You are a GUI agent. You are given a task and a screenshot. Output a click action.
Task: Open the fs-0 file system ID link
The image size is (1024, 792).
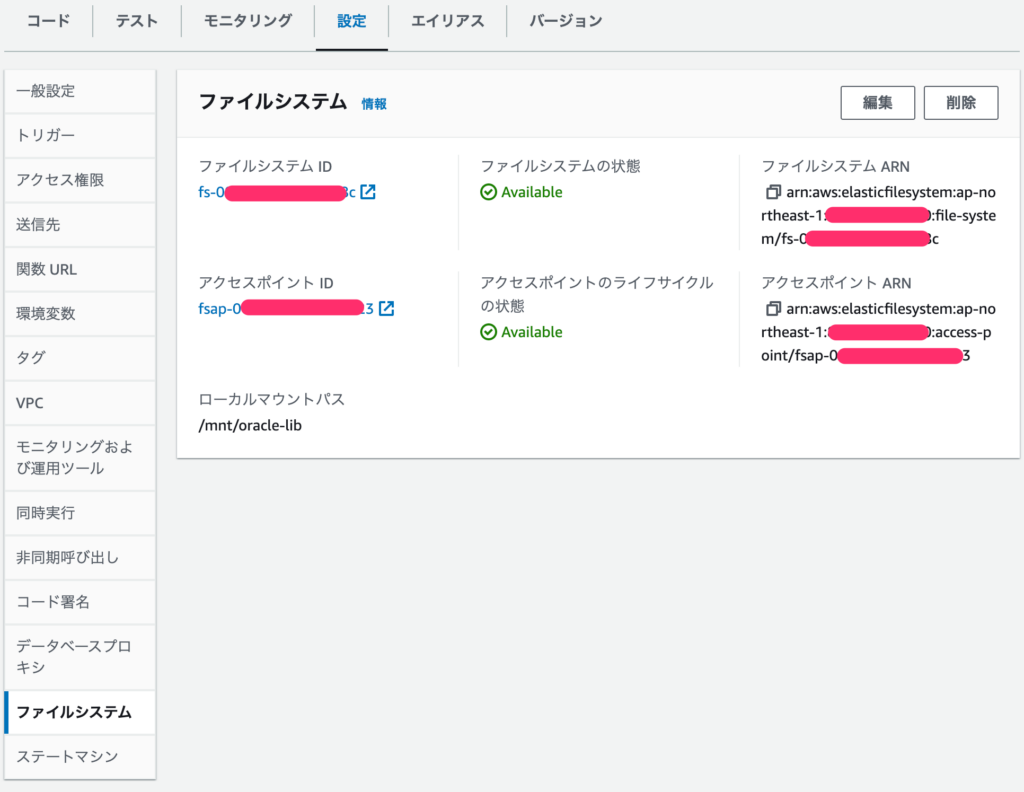pyautogui.click(x=277, y=192)
